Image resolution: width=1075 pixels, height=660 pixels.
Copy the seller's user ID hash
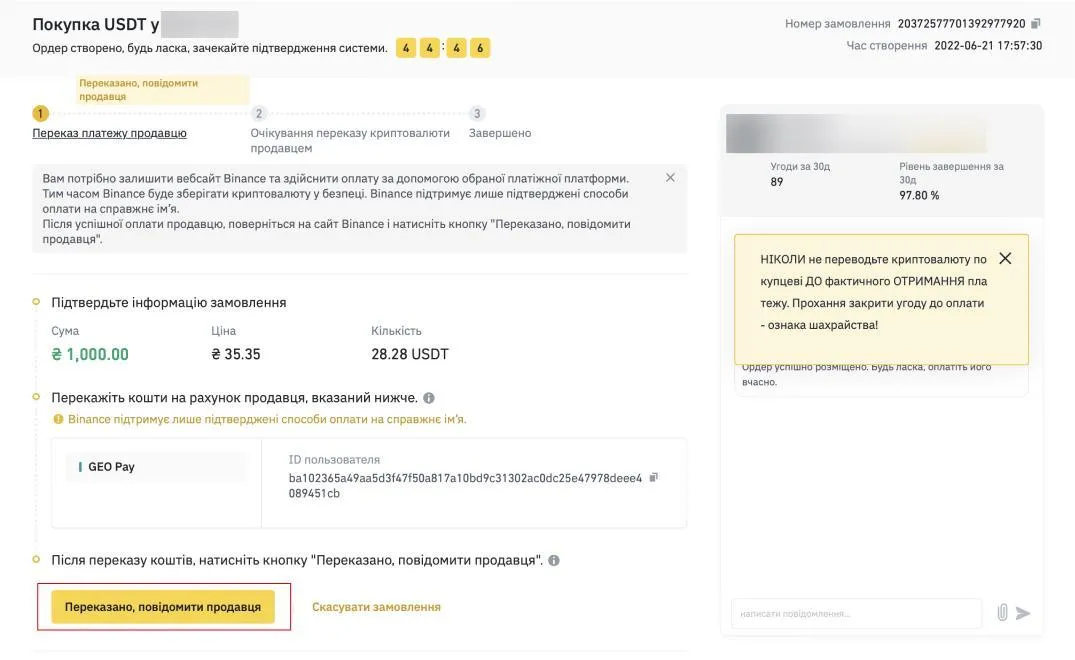654,477
